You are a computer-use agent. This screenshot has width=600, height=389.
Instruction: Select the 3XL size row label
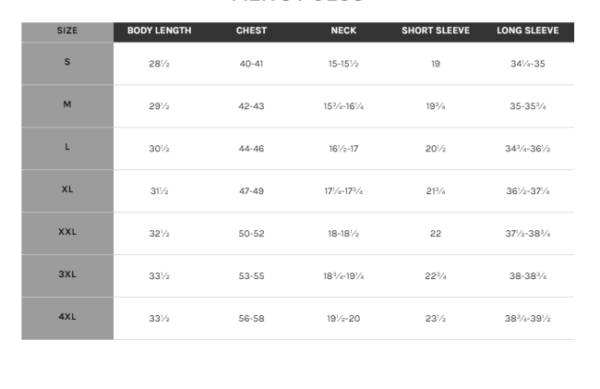pos(67,274)
